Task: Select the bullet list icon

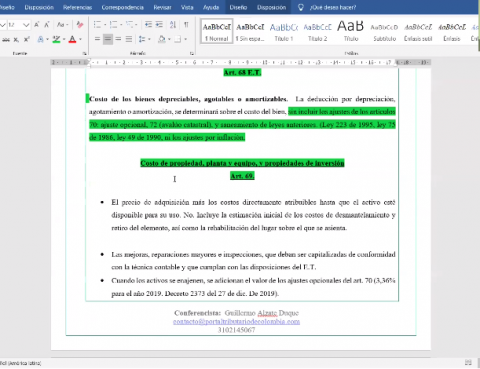Action: [97, 25]
